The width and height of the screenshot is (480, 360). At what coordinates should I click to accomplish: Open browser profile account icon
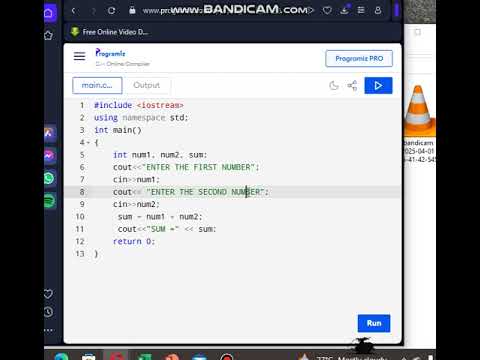click(x=378, y=11)
